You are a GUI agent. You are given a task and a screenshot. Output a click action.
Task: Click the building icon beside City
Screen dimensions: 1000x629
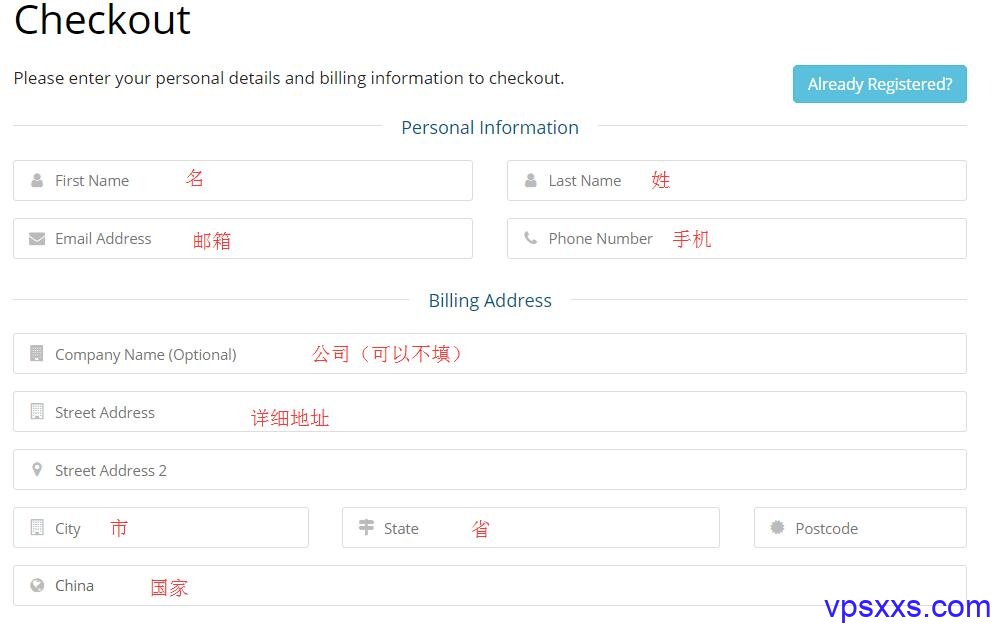point(37,528)
